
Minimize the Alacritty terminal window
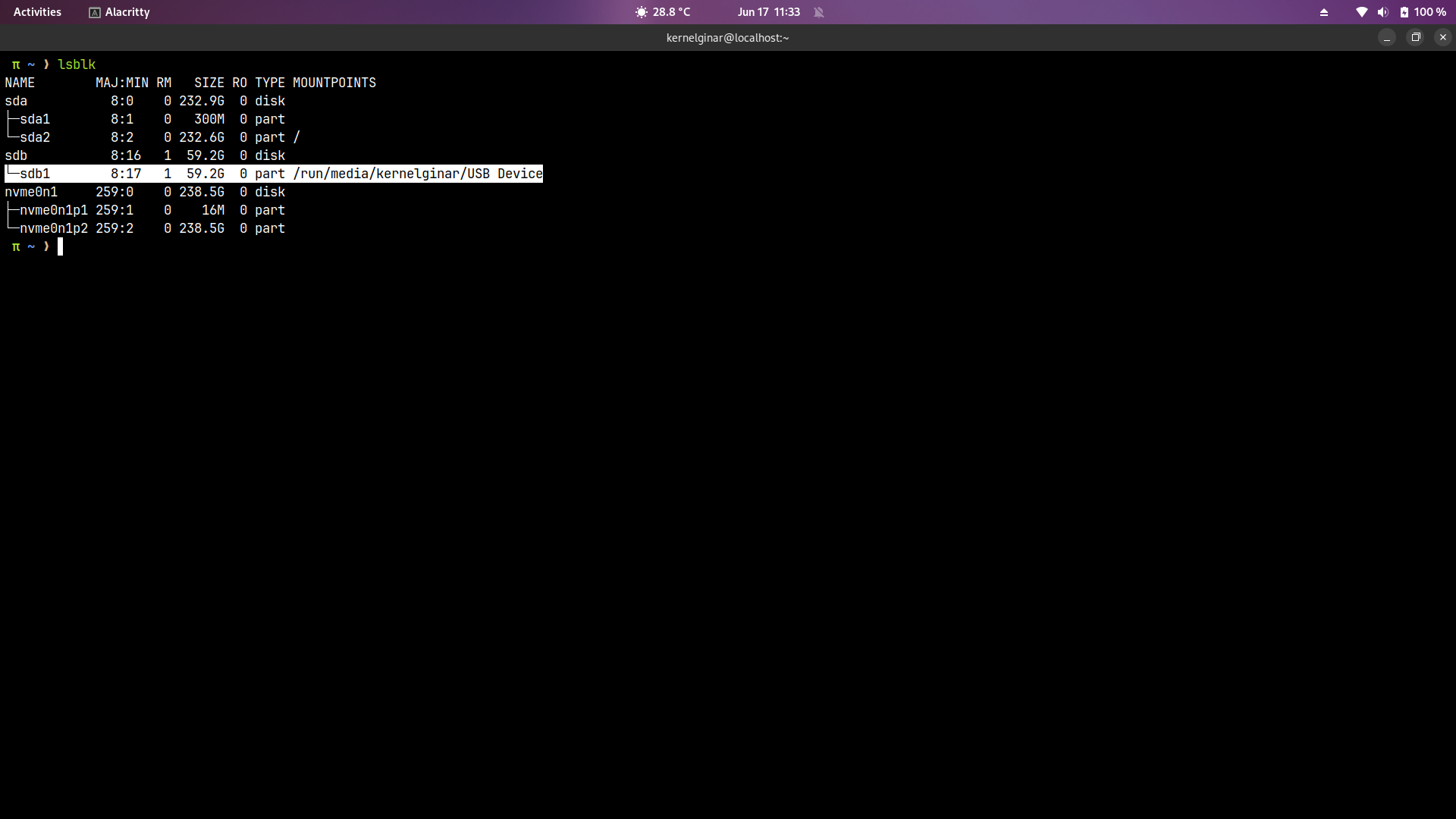1386,37
